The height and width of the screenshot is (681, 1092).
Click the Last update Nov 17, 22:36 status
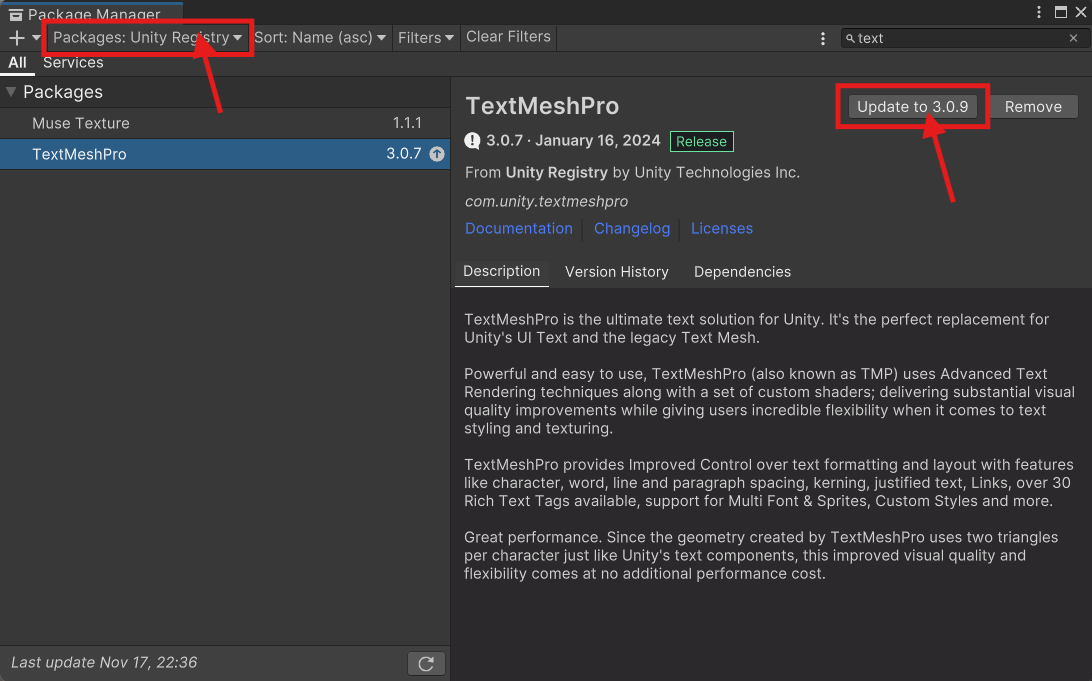click(104, 662)
